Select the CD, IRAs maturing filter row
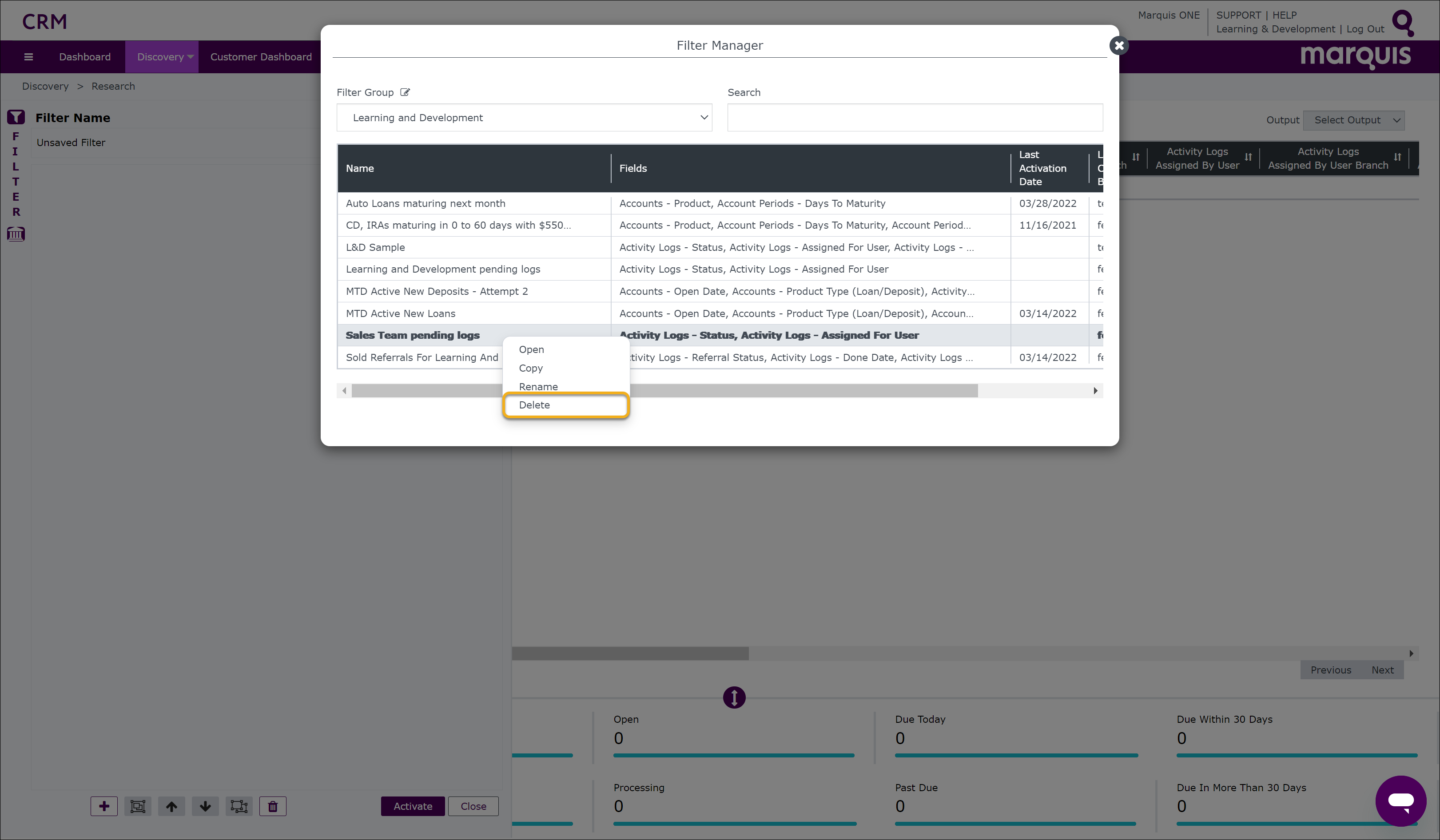Viewport: 1440px width, 840px height. (x=720, y=225)
